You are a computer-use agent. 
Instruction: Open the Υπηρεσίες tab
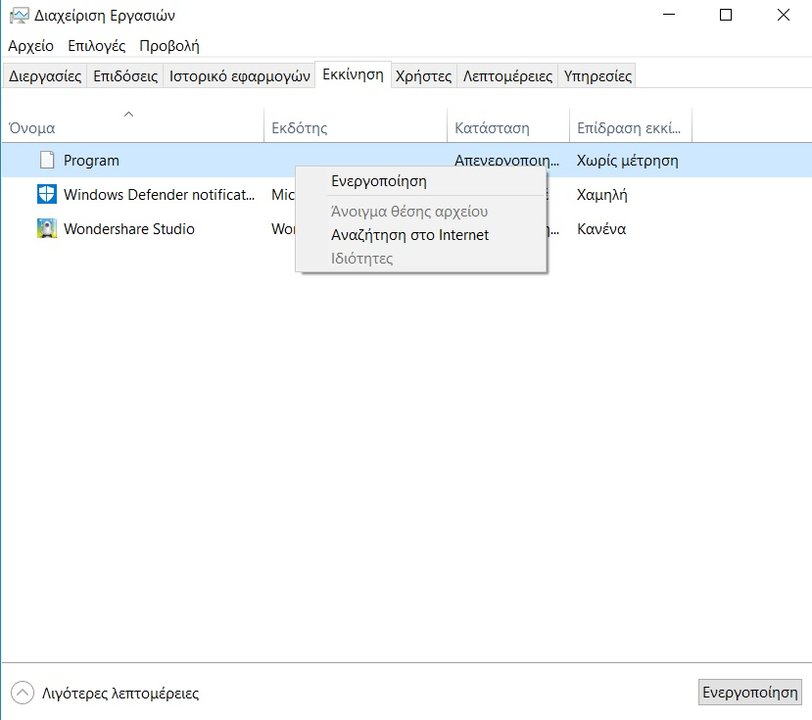pos(597,76)
